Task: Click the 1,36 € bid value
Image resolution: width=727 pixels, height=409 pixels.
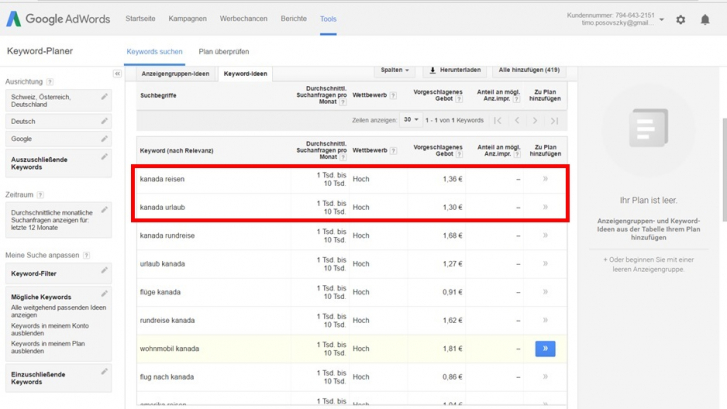Action: point(452,179)
